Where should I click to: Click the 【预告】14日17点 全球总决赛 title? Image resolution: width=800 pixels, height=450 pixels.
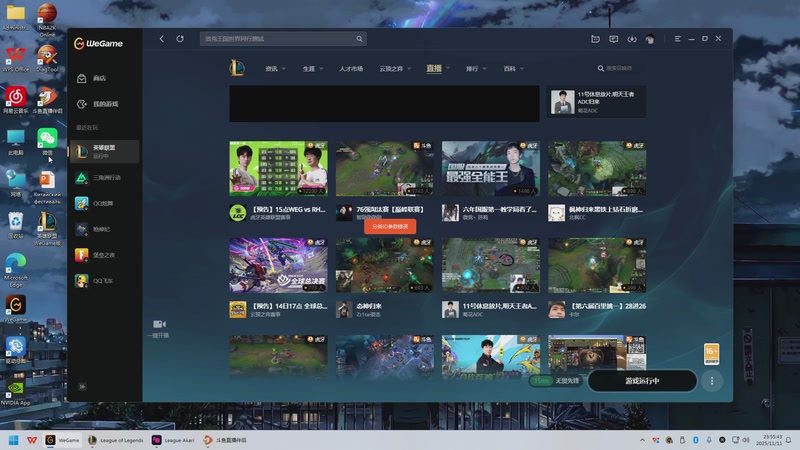[x=289, y=306]
